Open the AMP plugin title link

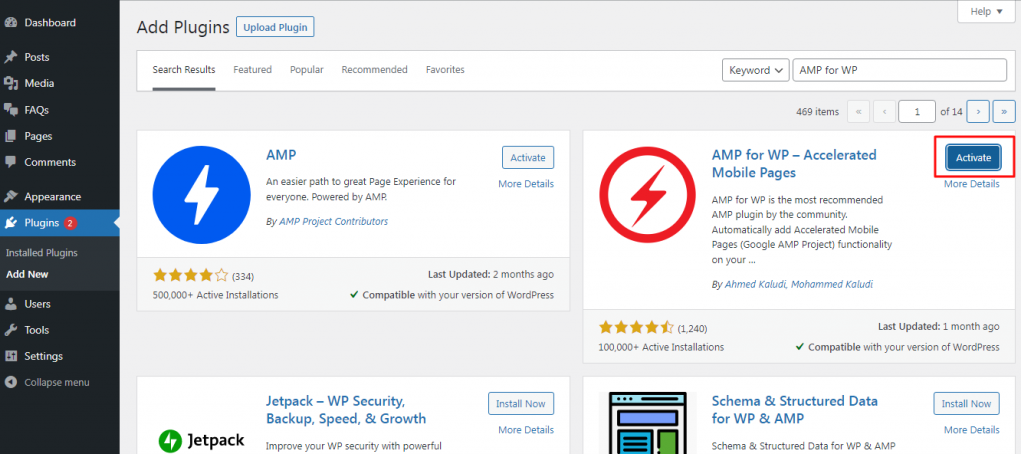281,155
